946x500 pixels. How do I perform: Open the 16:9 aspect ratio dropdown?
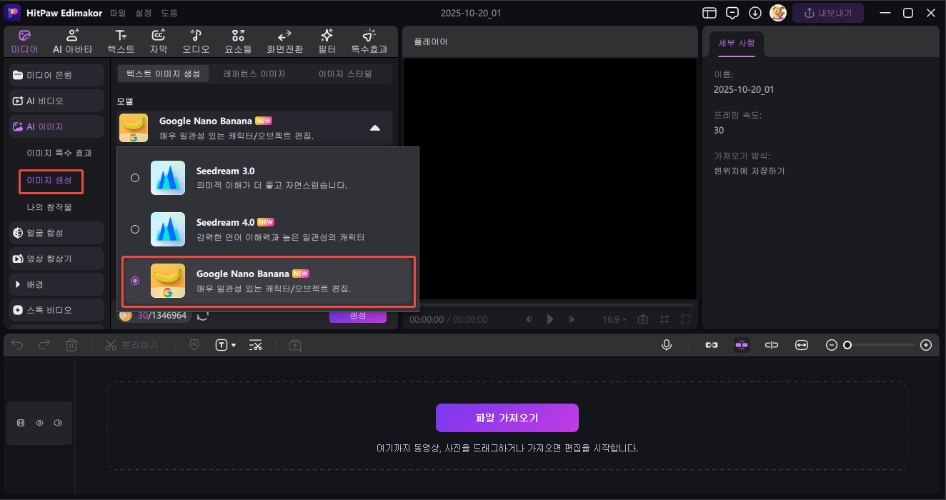(614, 320)
